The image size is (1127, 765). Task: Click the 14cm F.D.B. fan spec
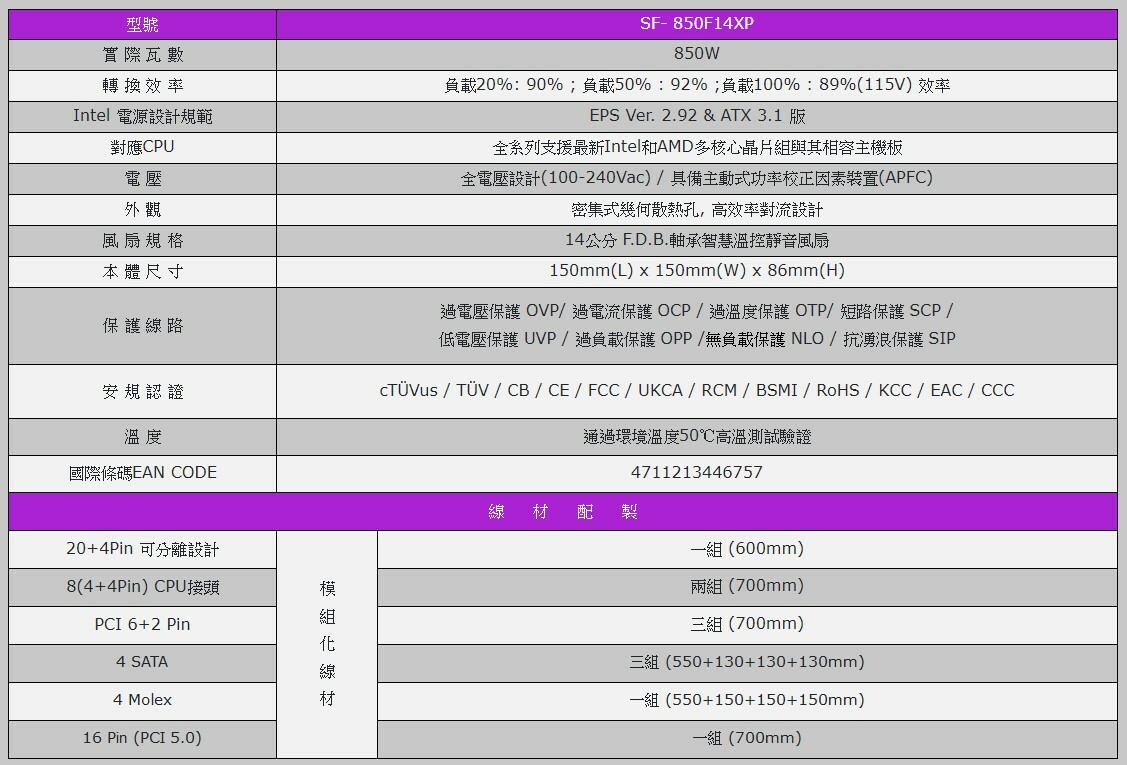(696, 240)
